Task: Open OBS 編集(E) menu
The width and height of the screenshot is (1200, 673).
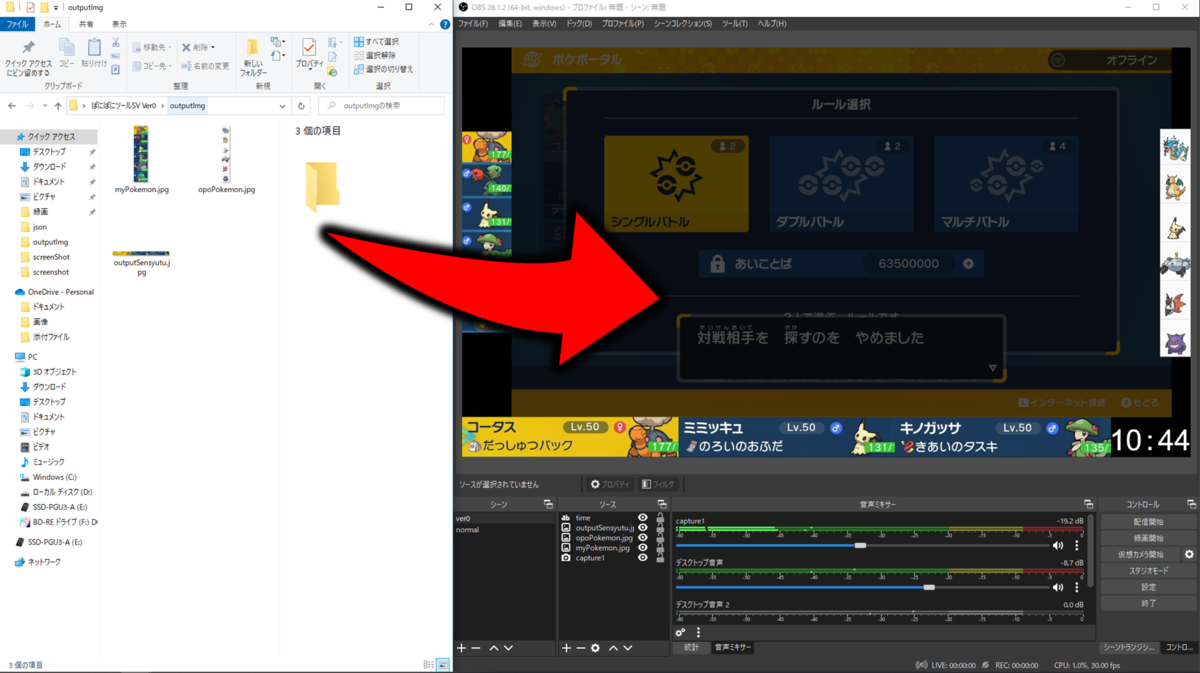Action: 510,24
